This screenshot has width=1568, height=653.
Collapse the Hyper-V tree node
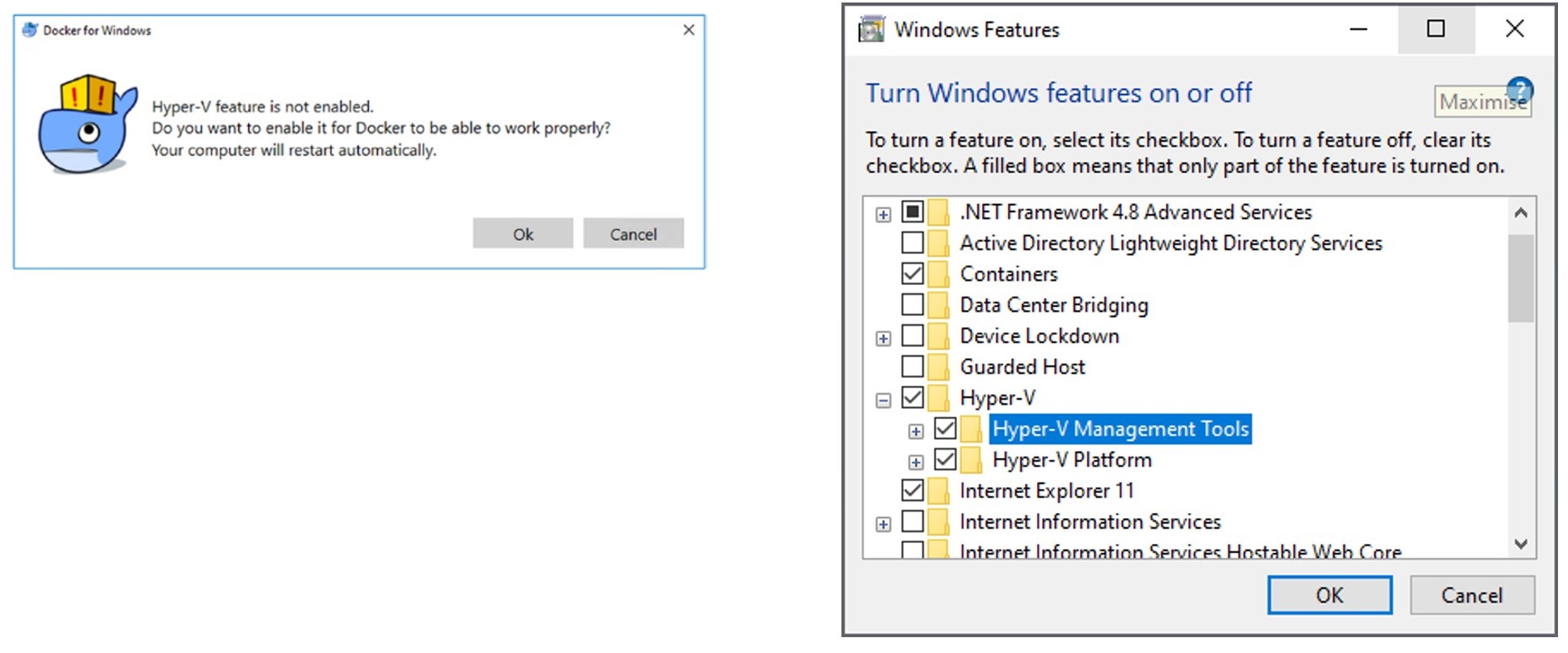click(883, 401)
